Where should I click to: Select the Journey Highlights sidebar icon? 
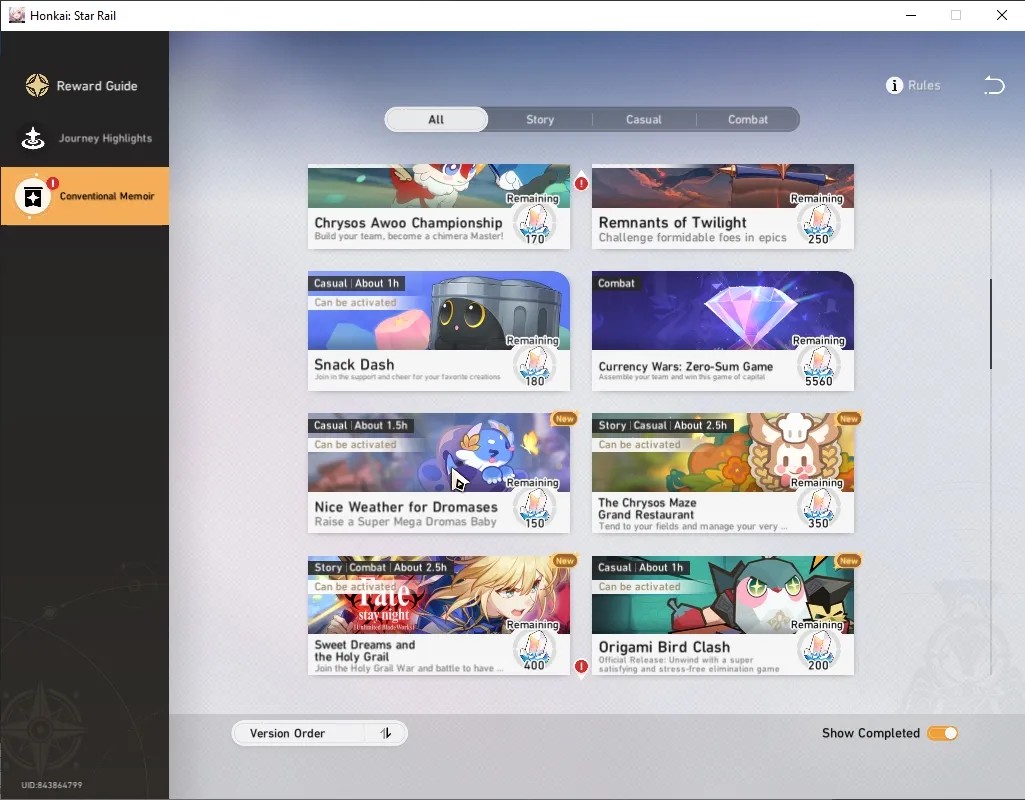point(33,138)
